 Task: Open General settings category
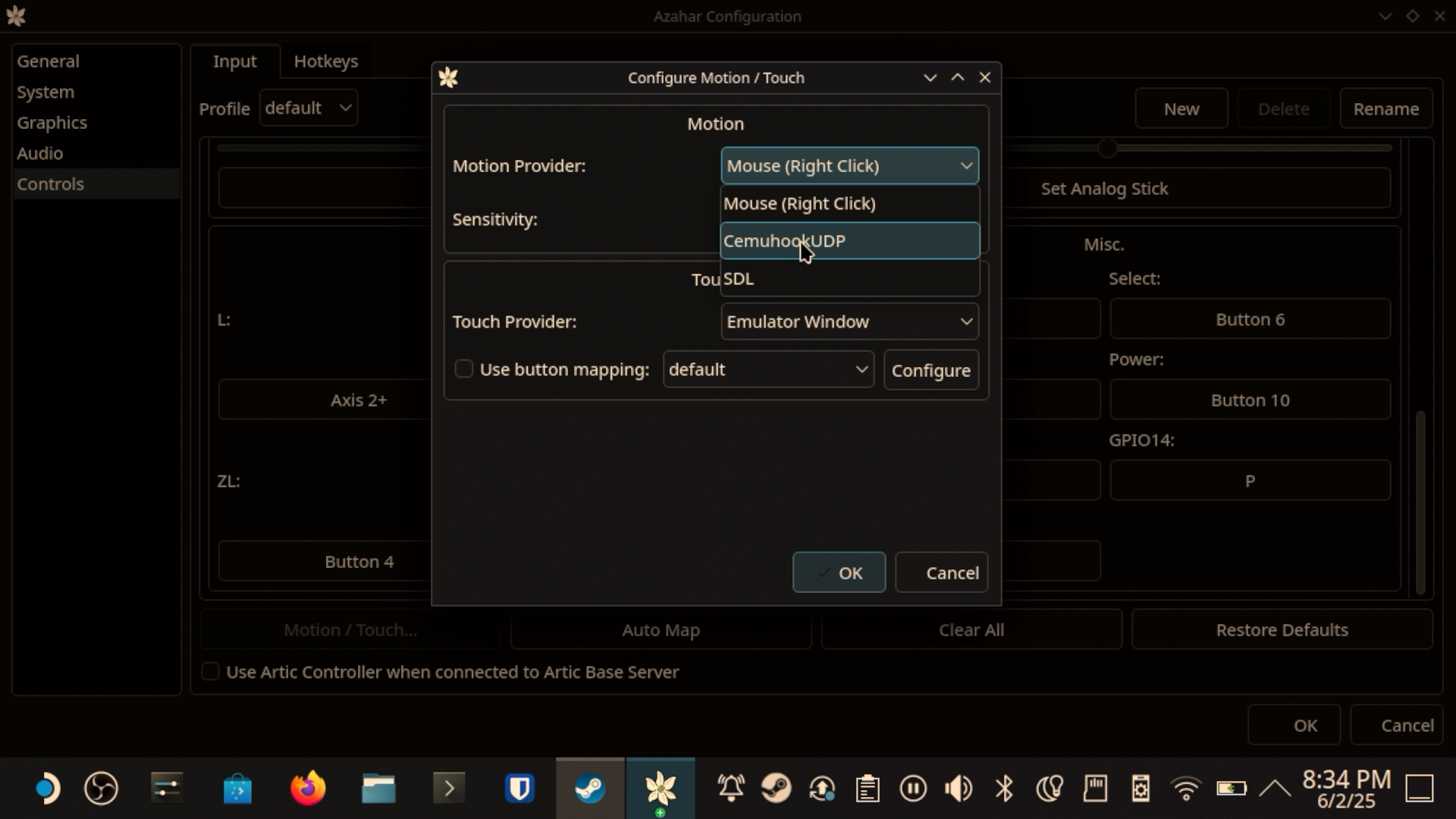pyautogui.click(x=96, y=61)
